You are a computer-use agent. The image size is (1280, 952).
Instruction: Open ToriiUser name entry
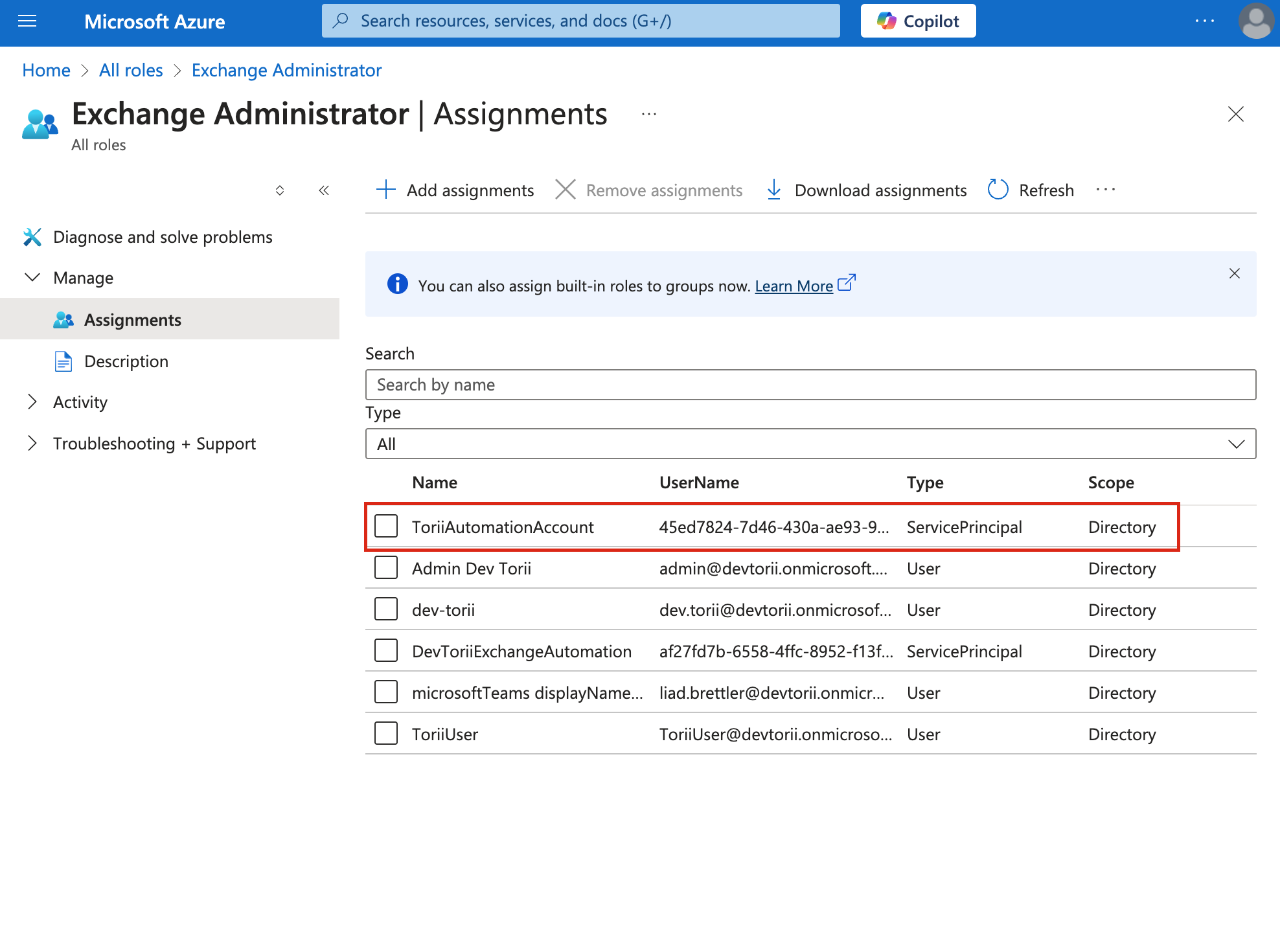[445, 734]
